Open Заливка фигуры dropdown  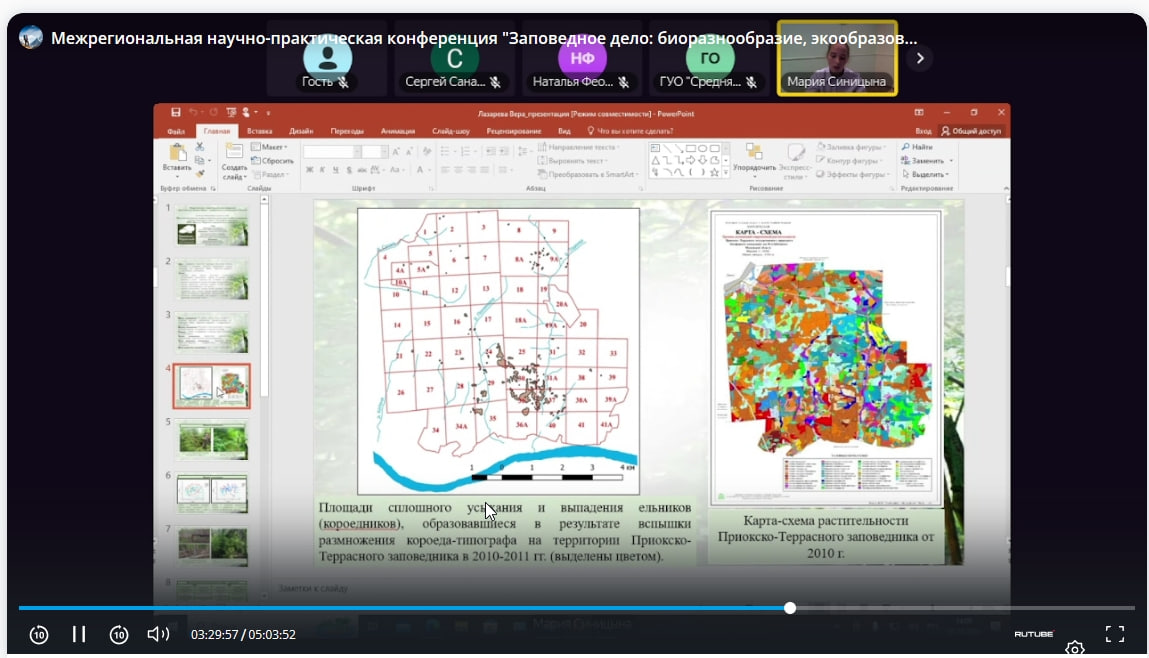click(851, 147)
